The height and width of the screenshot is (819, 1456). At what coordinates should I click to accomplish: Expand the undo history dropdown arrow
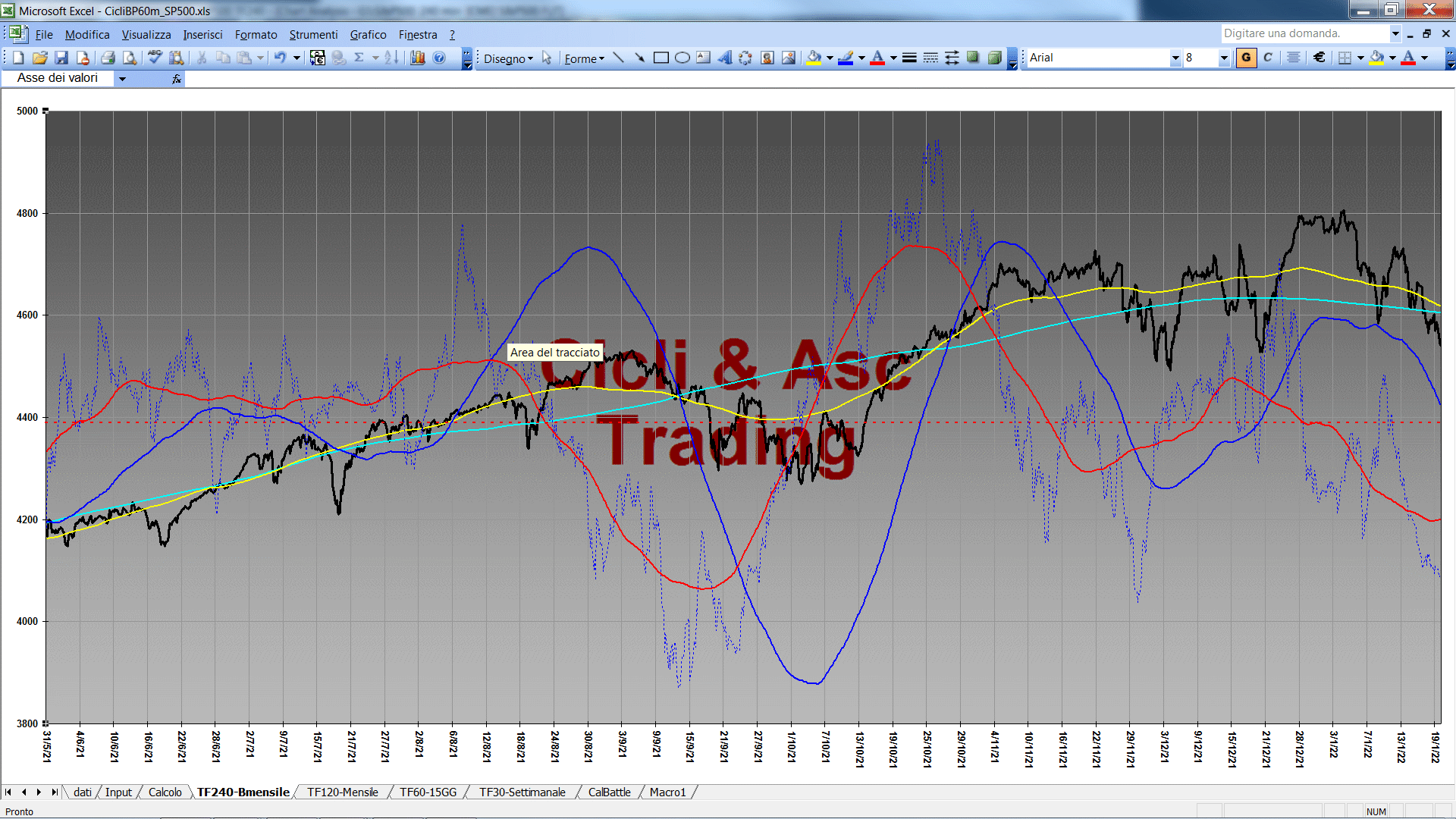(x=297, y=58)
